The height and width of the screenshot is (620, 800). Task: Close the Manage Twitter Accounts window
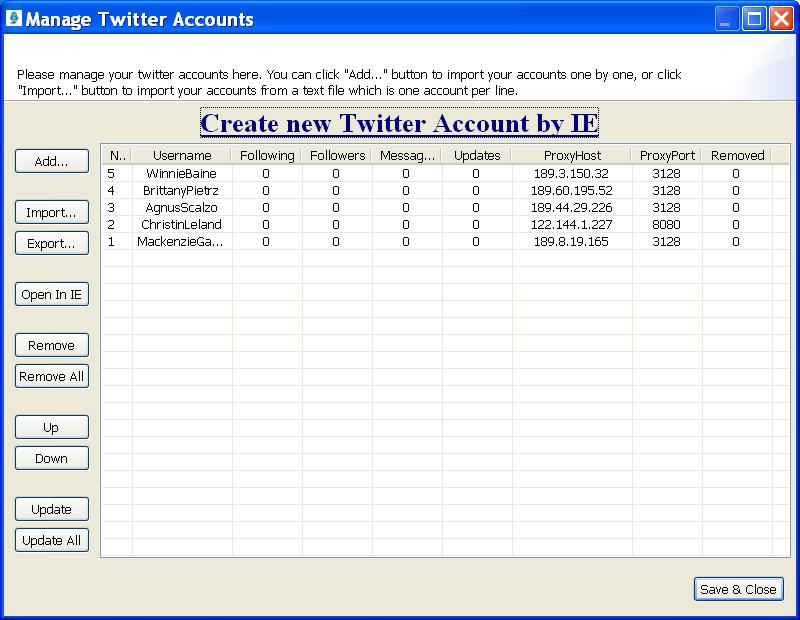[781, 19]
